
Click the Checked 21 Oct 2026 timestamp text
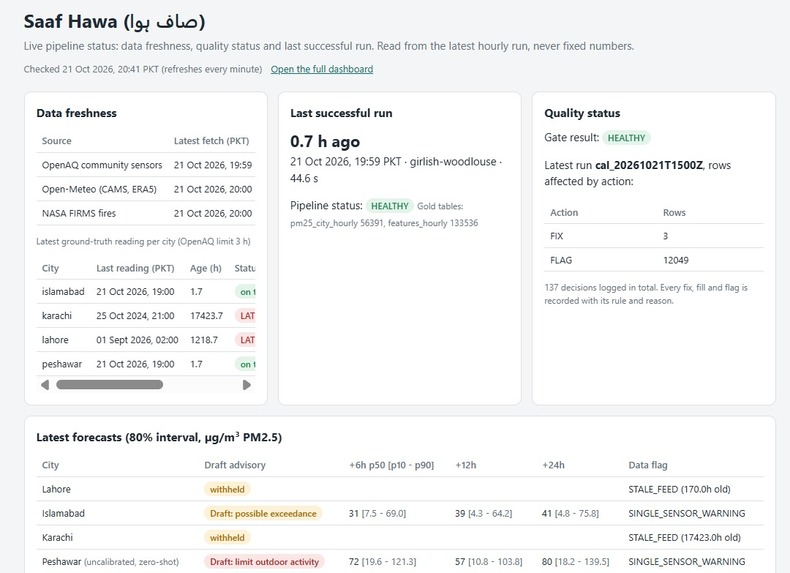[x=143, y=69]
